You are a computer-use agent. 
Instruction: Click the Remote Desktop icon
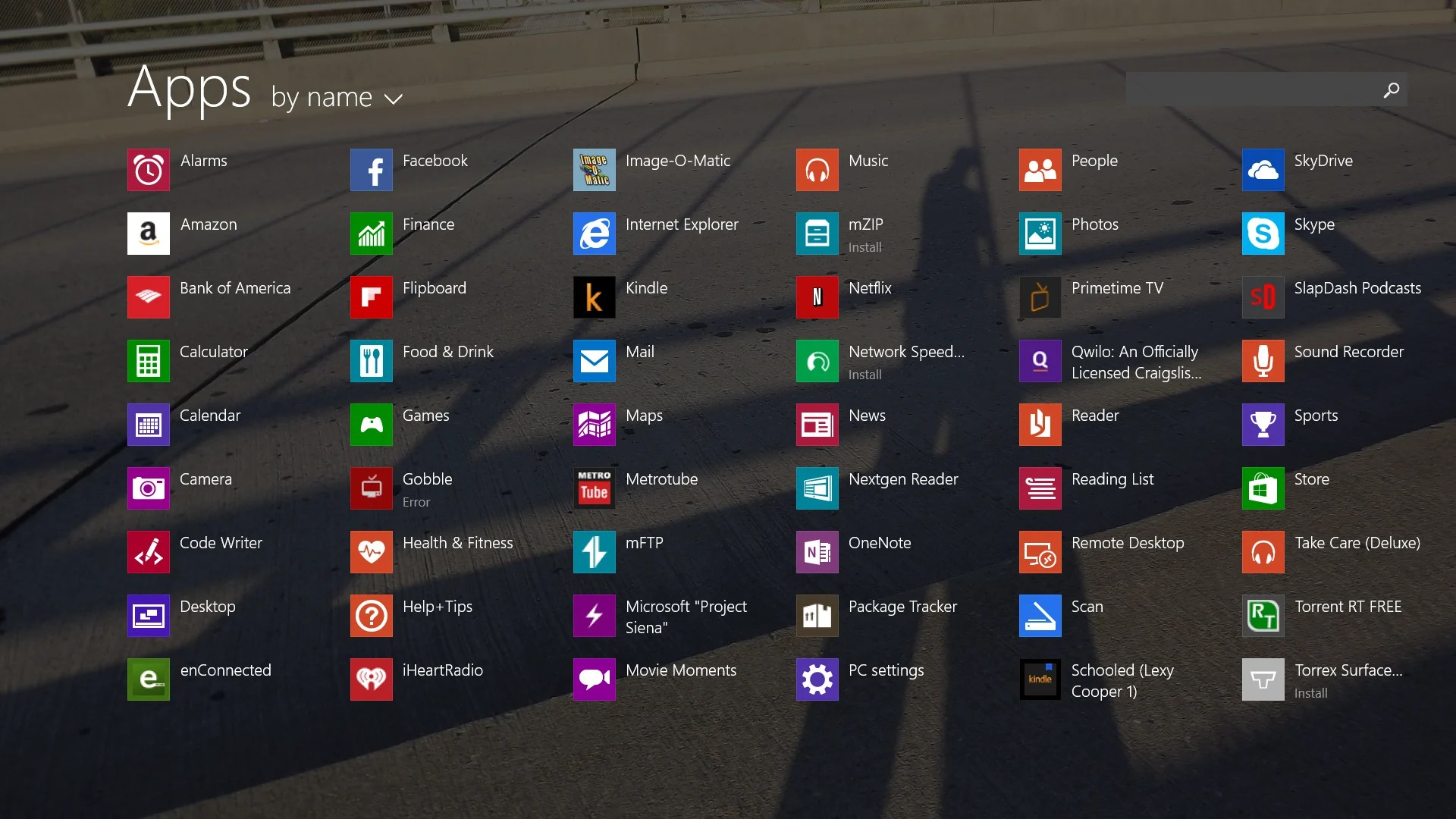(x=1040, y=552)
